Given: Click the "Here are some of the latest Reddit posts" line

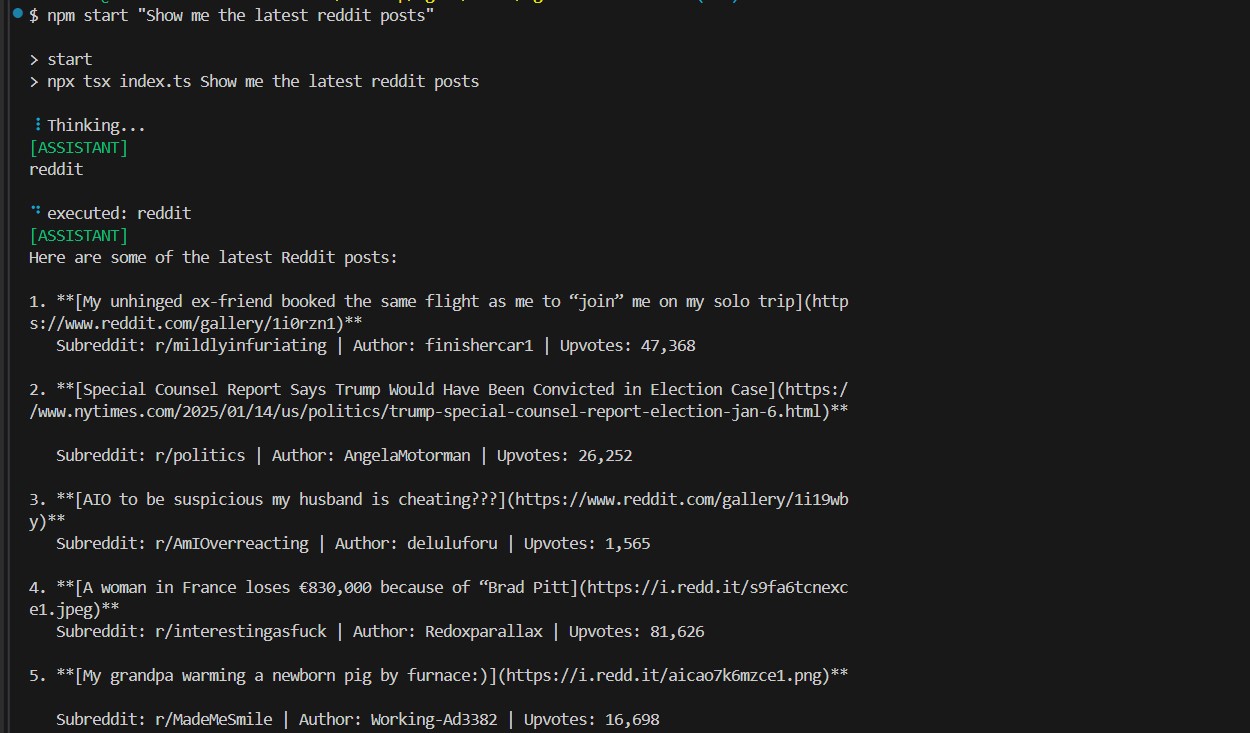Looking at the screenshot, I should pos(213,257).
